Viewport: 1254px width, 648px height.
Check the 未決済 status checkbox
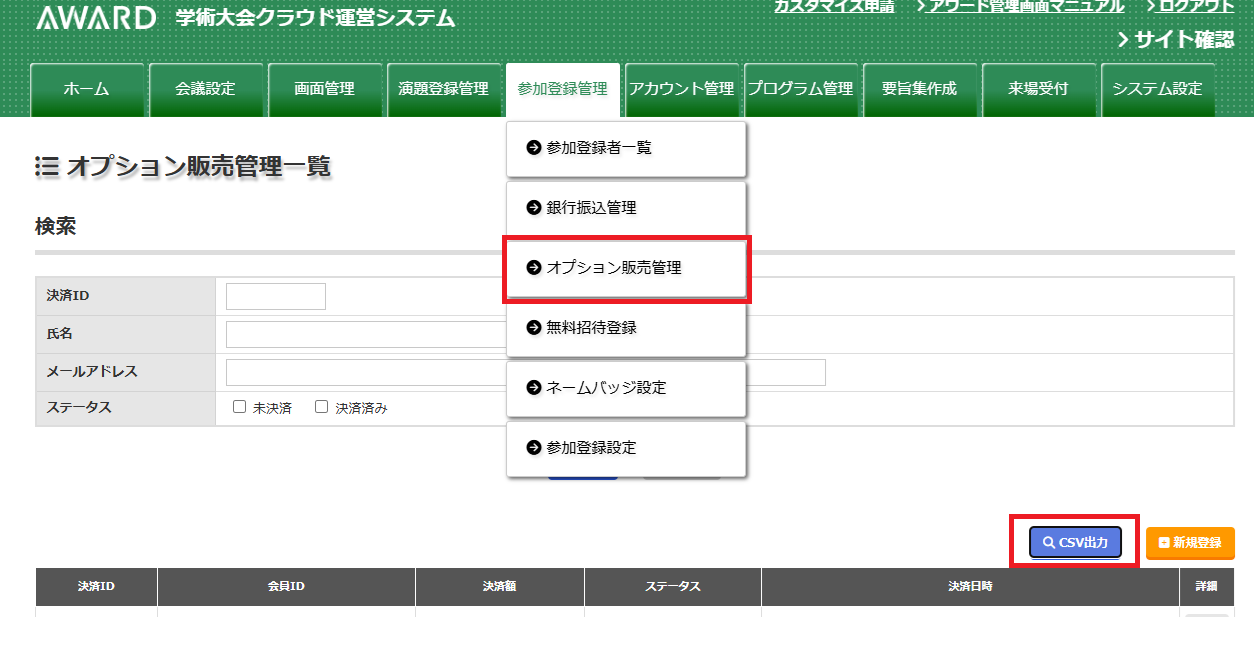coord(240,407)
